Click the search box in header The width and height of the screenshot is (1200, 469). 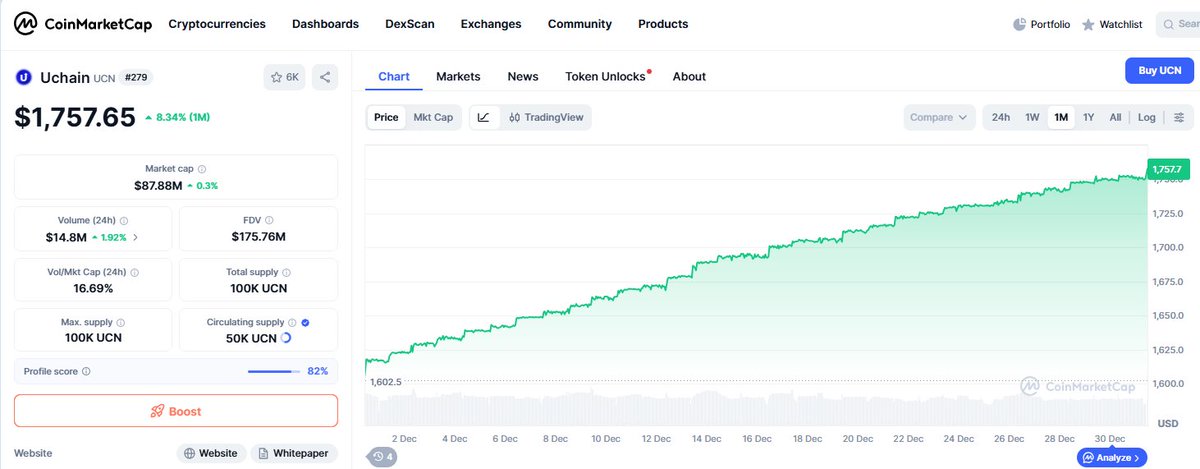[x=1178, y=24]
